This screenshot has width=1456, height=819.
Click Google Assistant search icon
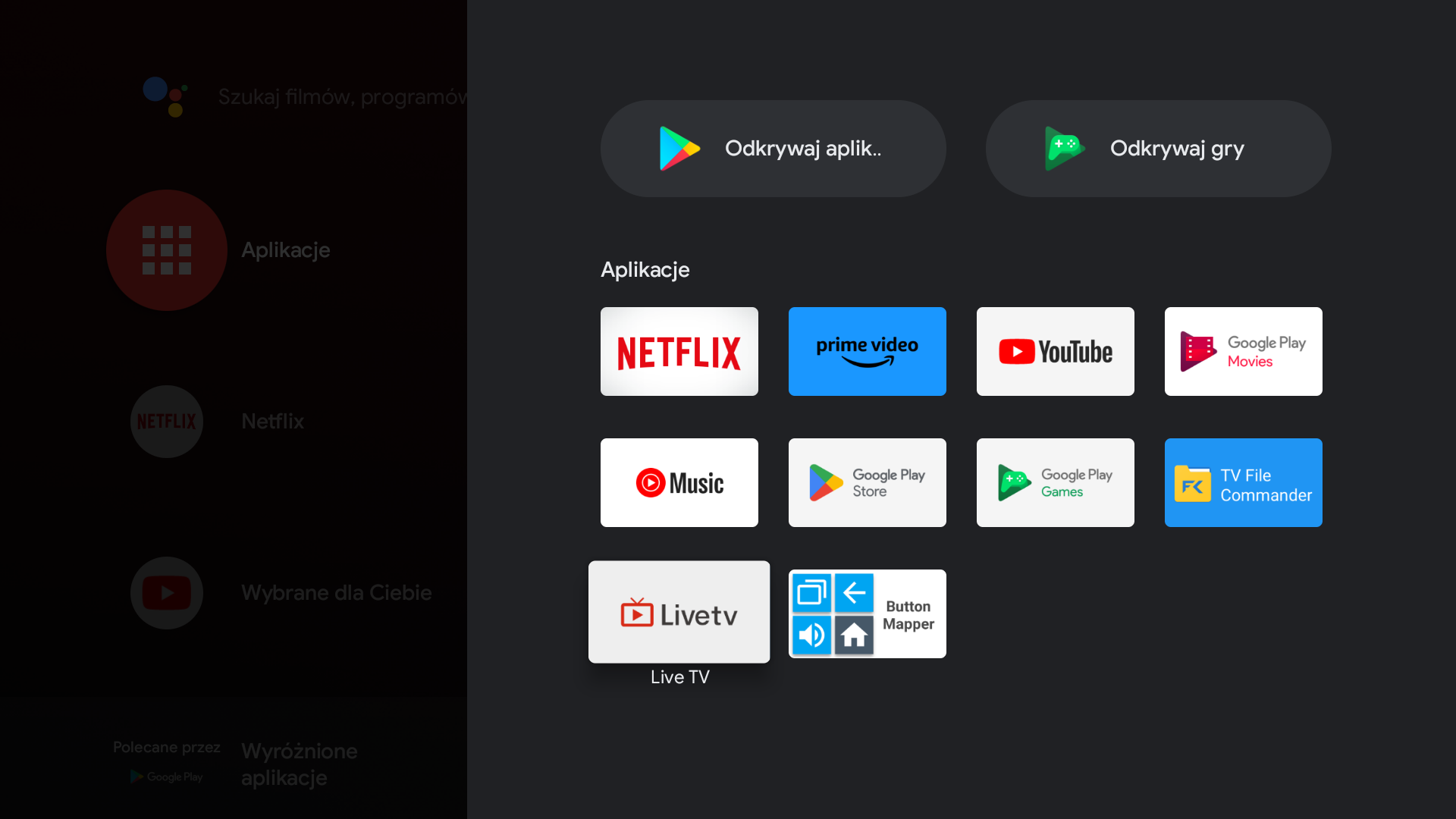pos(165,96)
